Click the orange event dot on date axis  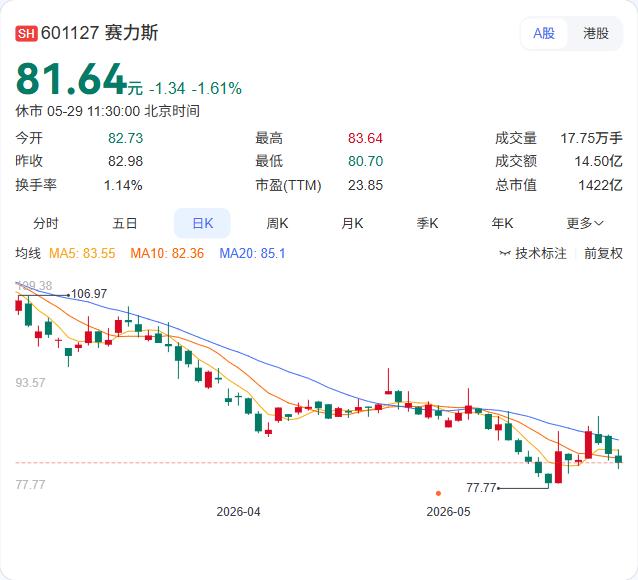(438, 493)
